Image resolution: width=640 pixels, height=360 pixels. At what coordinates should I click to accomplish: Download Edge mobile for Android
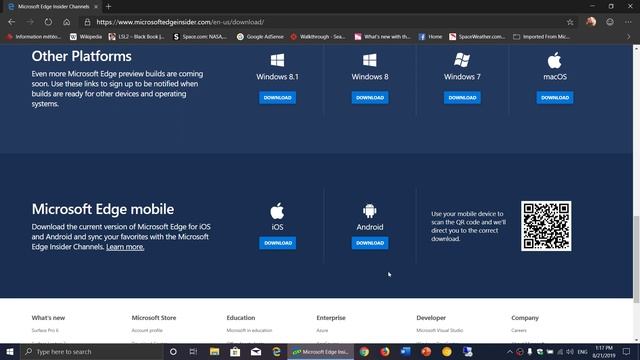[370, 243]
